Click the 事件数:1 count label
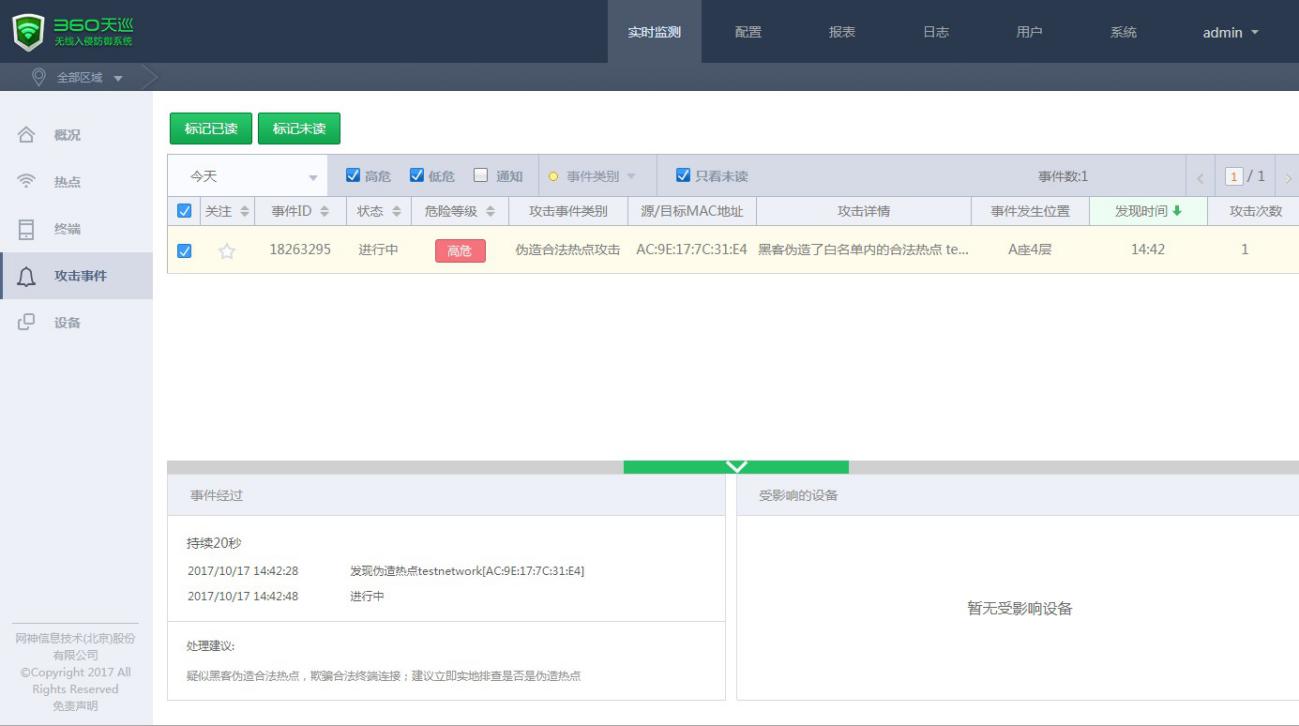Image resolution: width=1299 pixels, height=726 pixels. click(x=1063, y=176)
